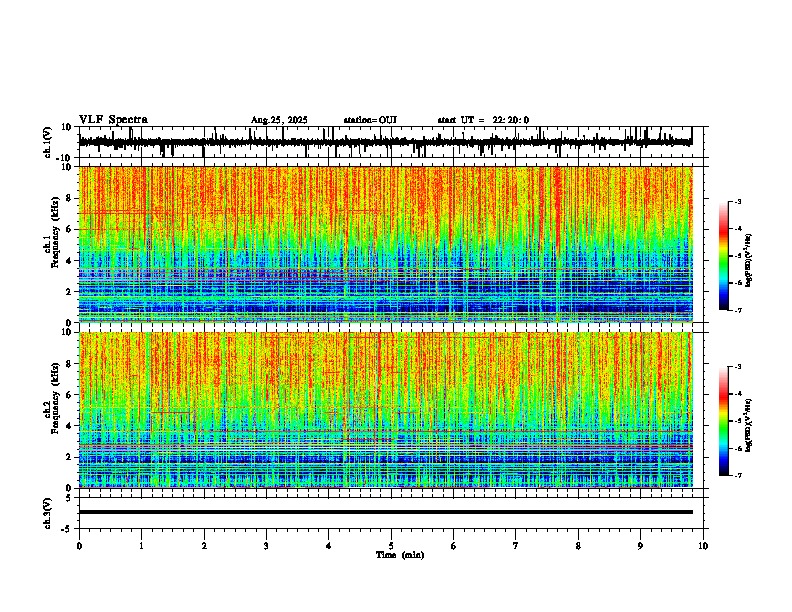This screenshot has width=792, height=612.
Task: Click the time axis tick '3'
Action: 266,546
